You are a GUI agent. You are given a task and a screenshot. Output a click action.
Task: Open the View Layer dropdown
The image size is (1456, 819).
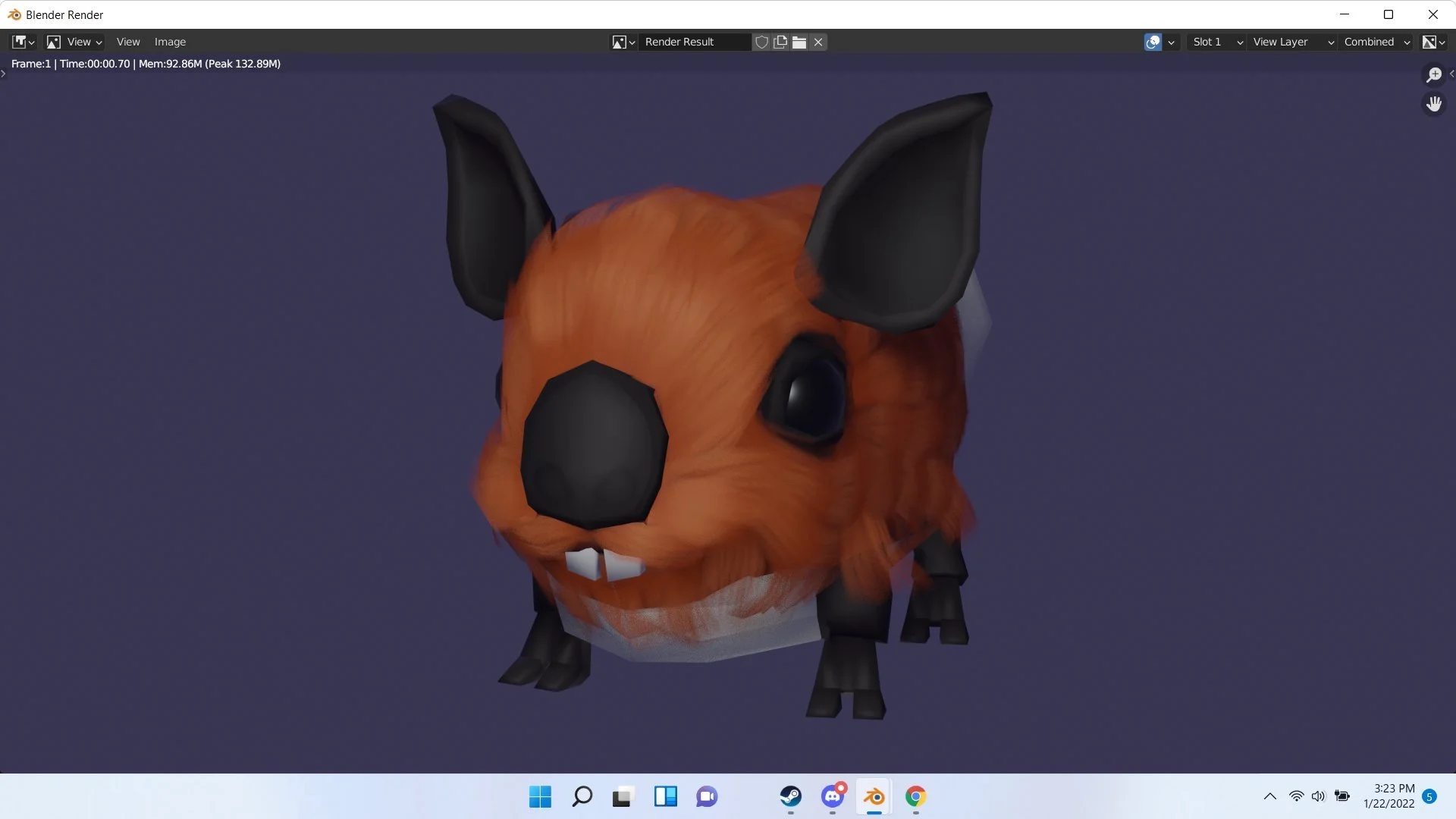(x=1293, y=42)
